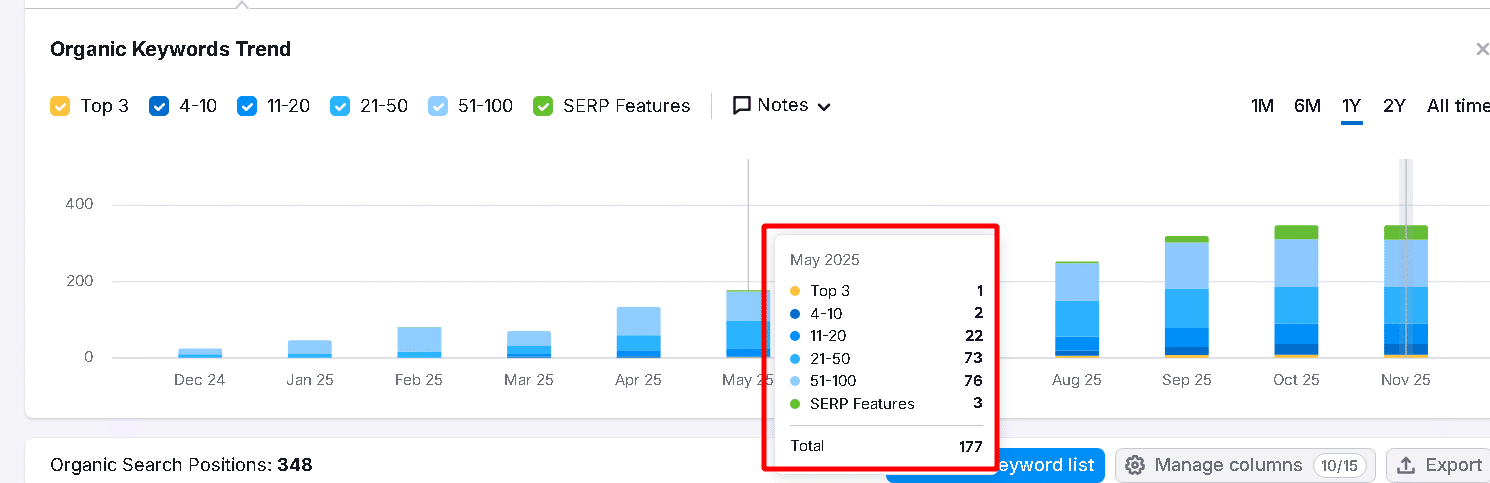Close the Organic Keywords Trend panel
This screenshot has height=483, width=1490.
click(1482, 49)
